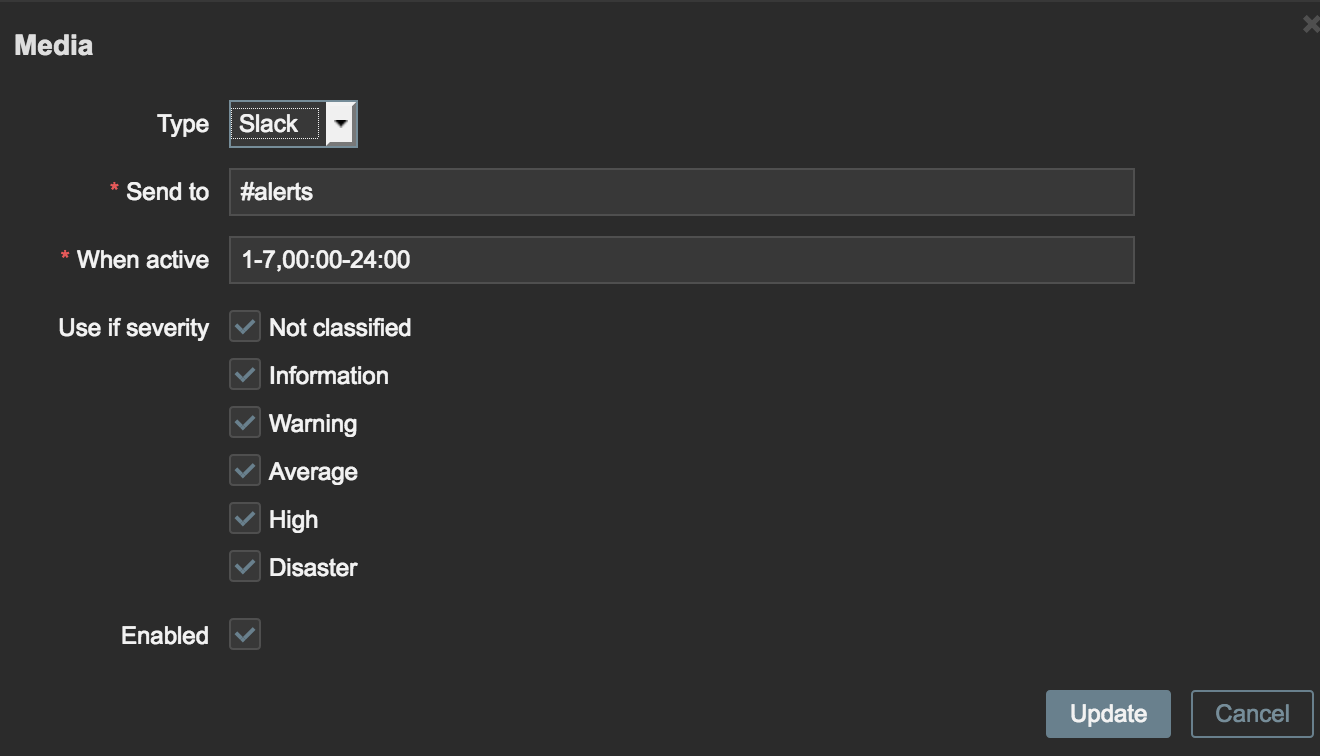Uncheck the Average severity level
The height and width of the screenshot is (756, 1320).
pos(245,470)
